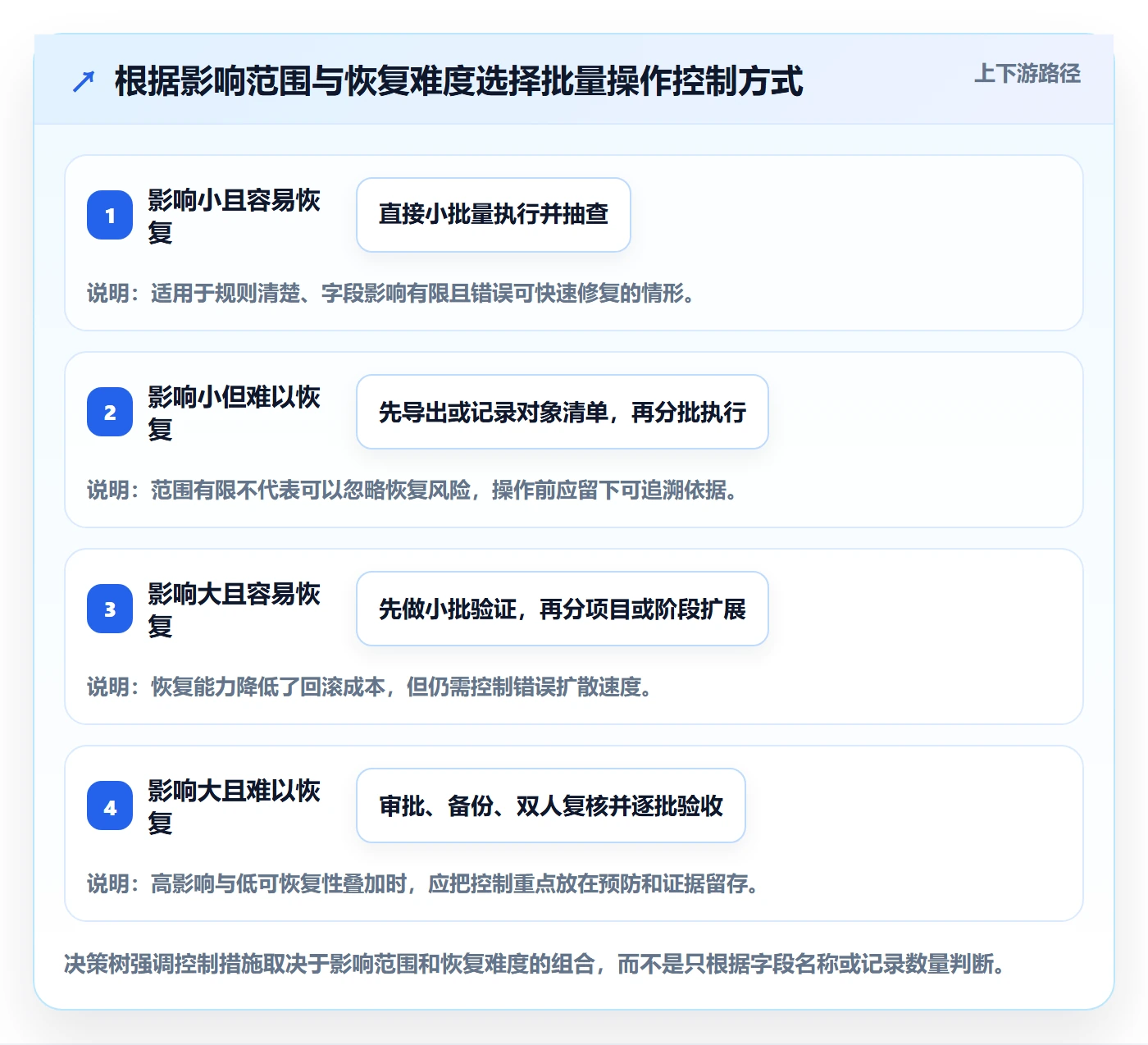Click the 影响大且难以恢复 heading
This screenshot has height=1045, width=1148.
pyautogui.click(x=235, y=806)
